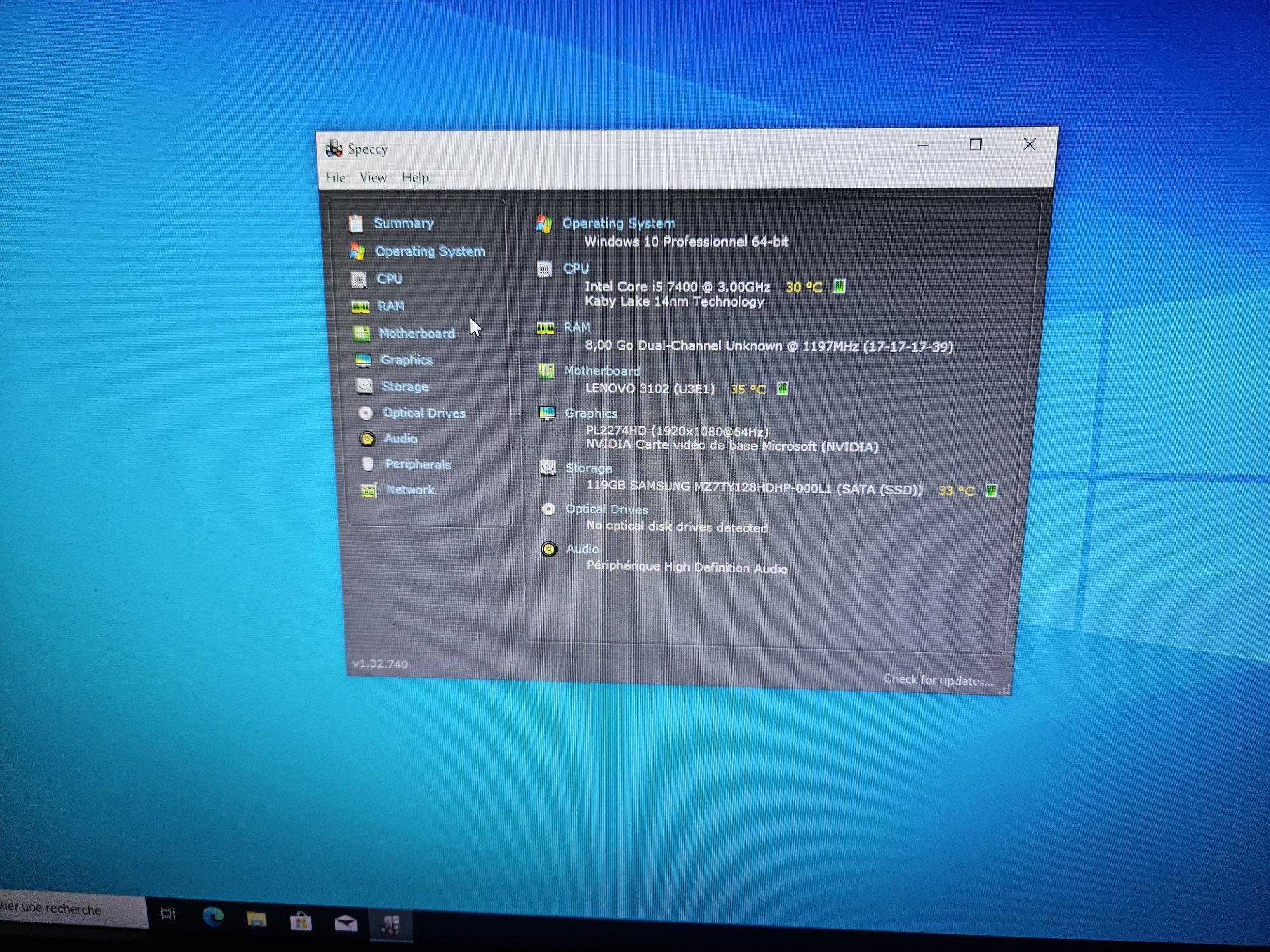Open Task View from the taskbar
Image resolution: width=1270 pixels, height=952 pixels.
click(168, 914)
